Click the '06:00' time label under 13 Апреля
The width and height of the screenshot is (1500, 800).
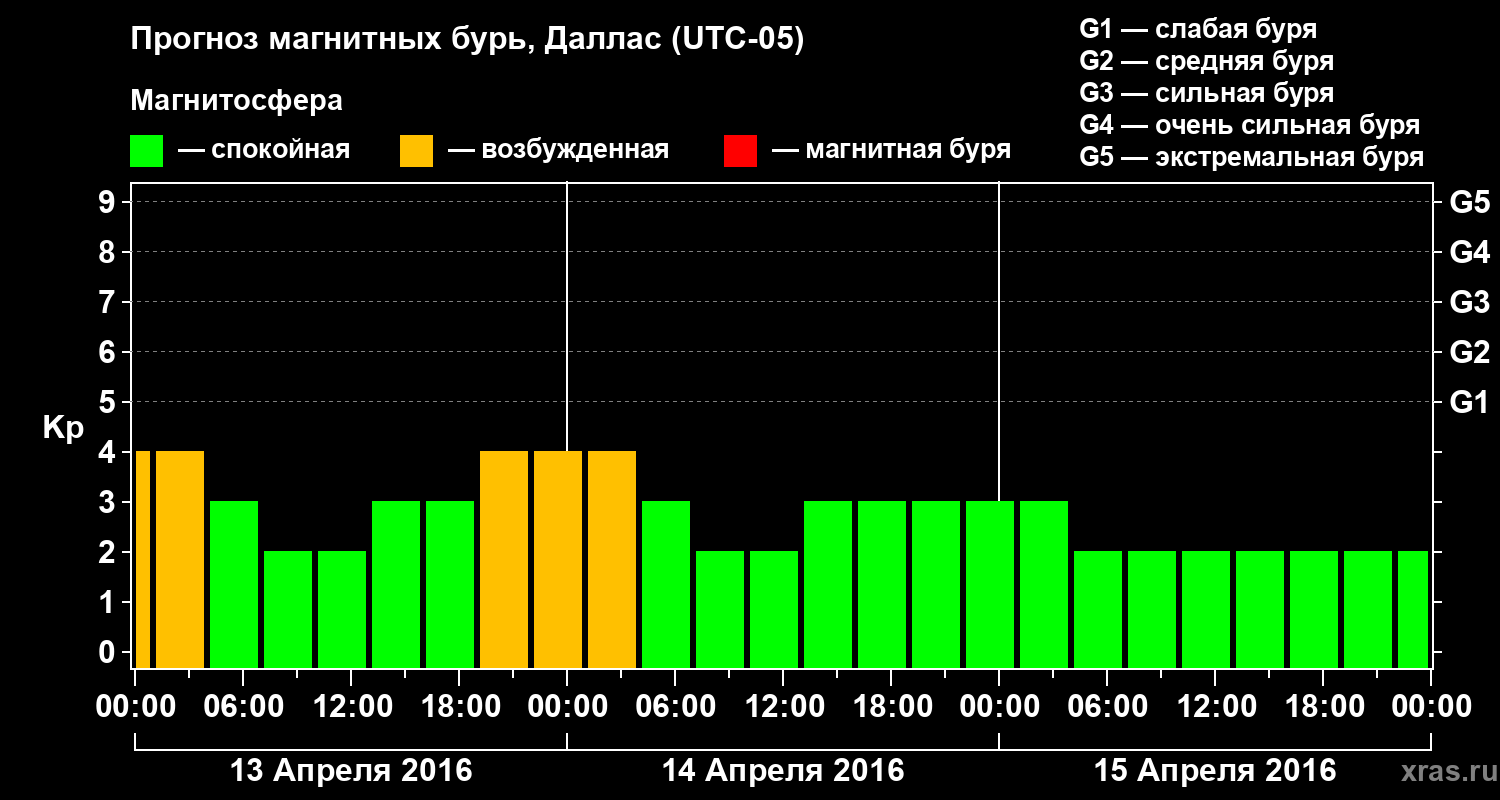point(242,707)
